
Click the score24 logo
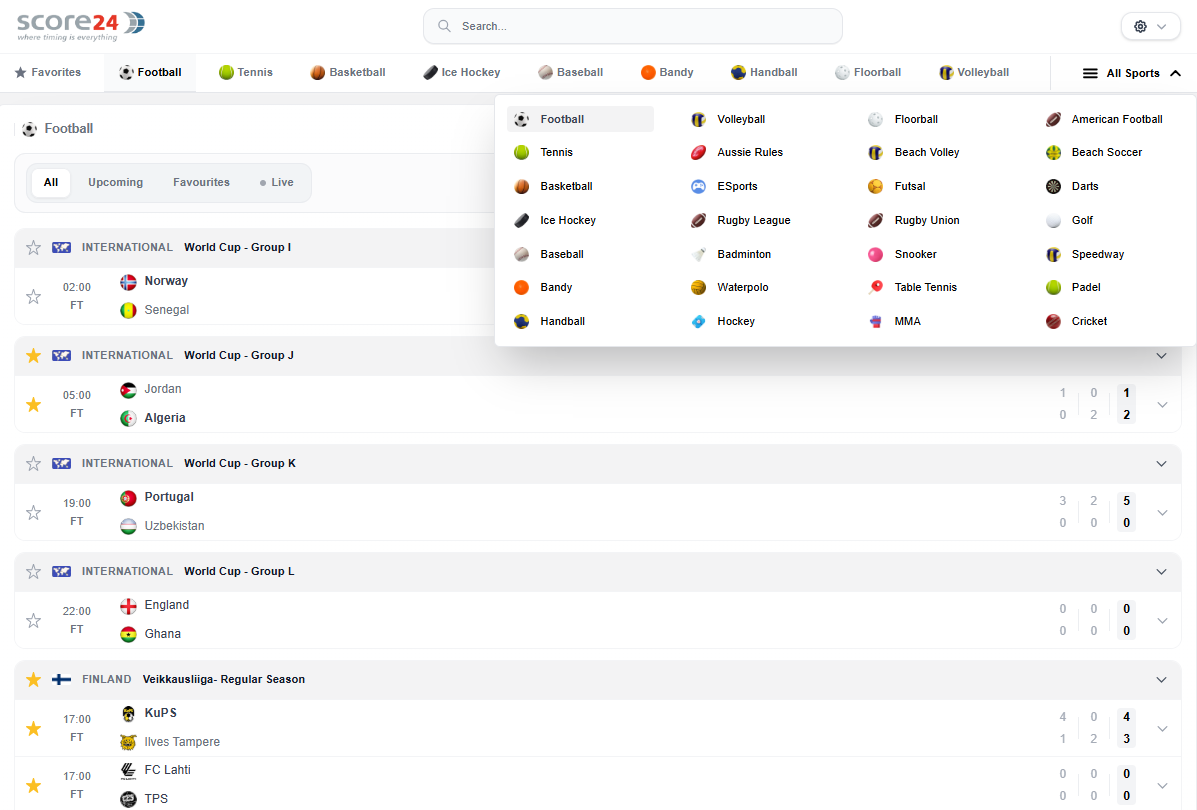(80, 26)
